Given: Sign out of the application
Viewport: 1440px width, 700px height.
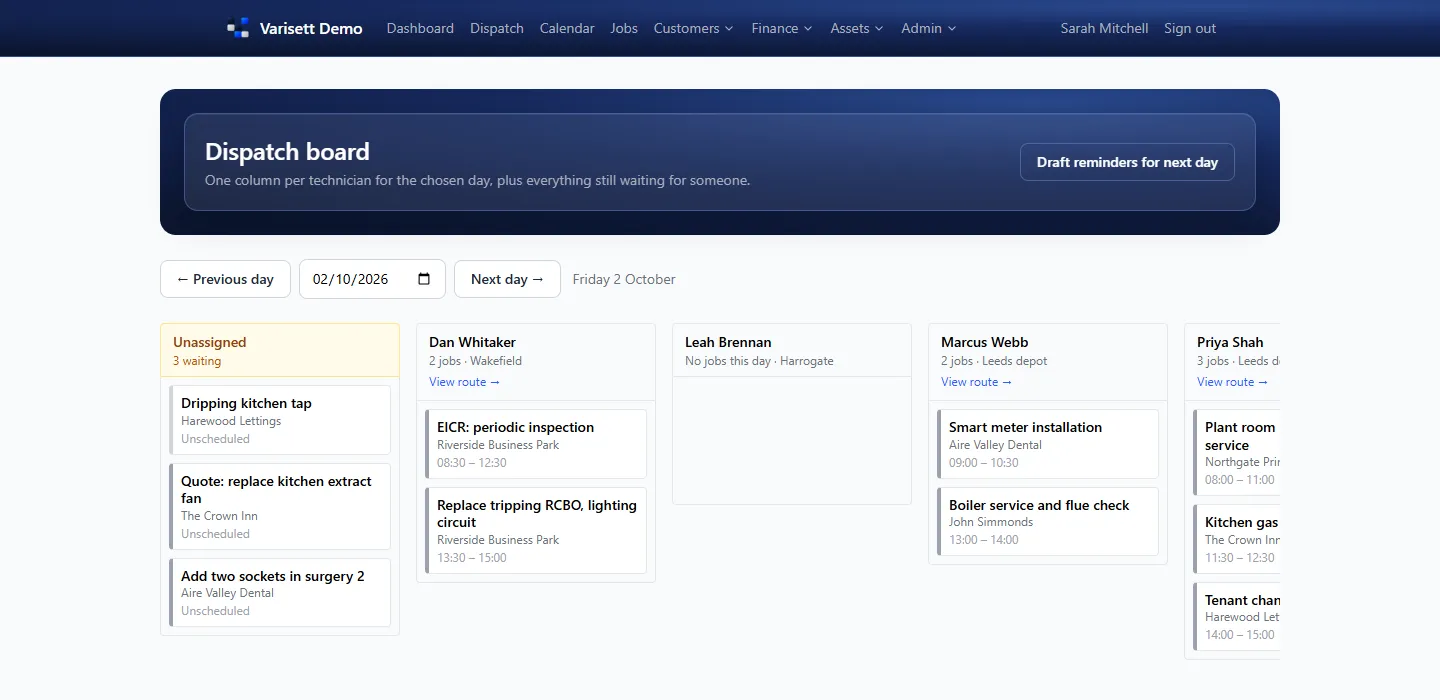Looking at the screenshot, I should click(x=1190, y=28).
